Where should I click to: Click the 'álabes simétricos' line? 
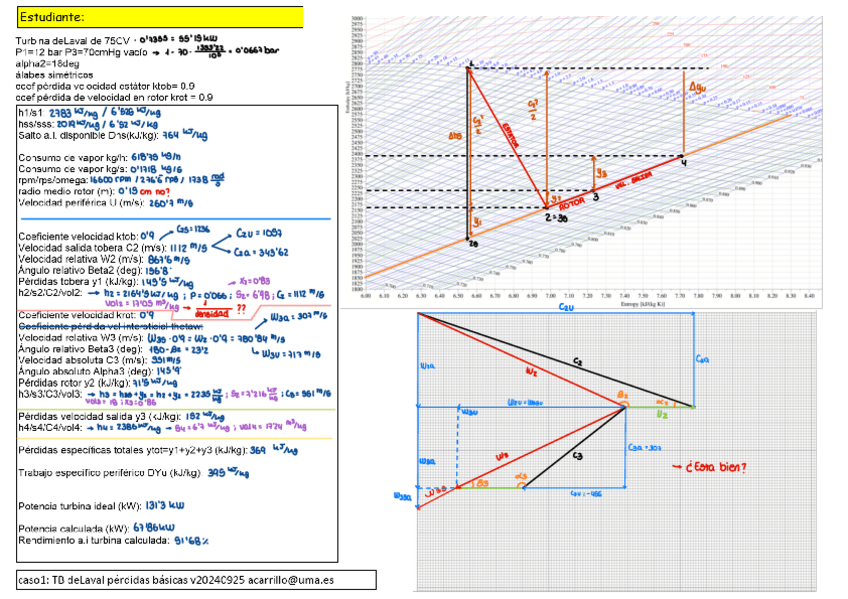[54, 75]
